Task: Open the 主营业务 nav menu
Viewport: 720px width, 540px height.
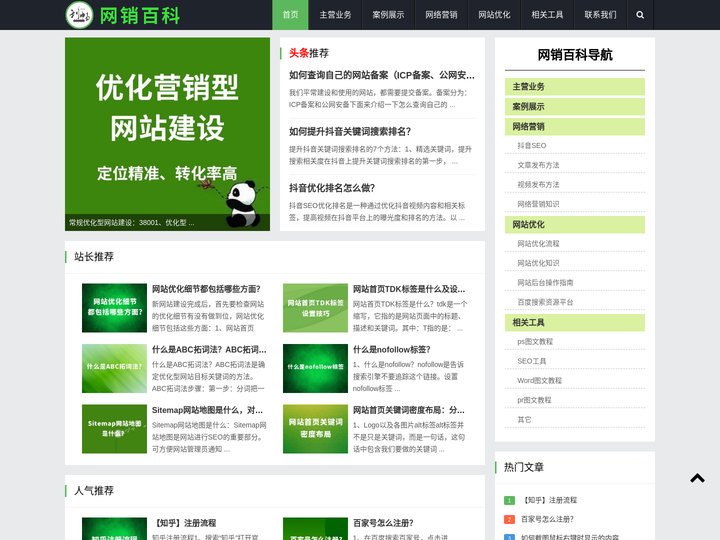Action: coord(335,15)
